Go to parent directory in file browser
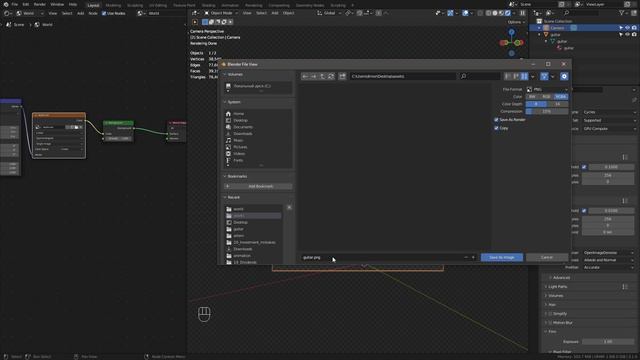The height and width of the screenshot is (360, 640). pyautogui.click(x=322, y=76)
